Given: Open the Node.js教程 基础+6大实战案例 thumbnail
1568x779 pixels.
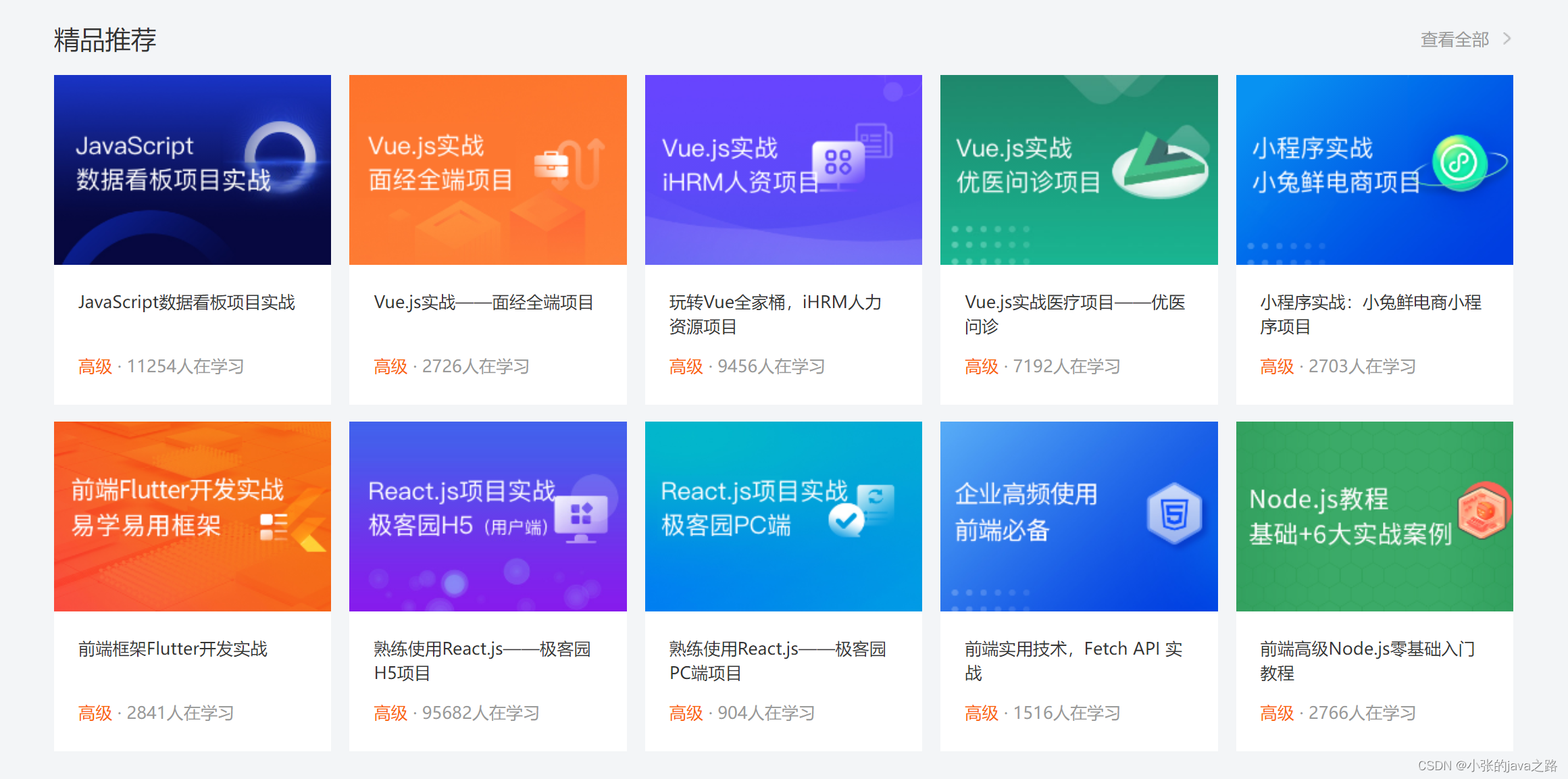Looking at the screenshot, I should [1375, 516].
